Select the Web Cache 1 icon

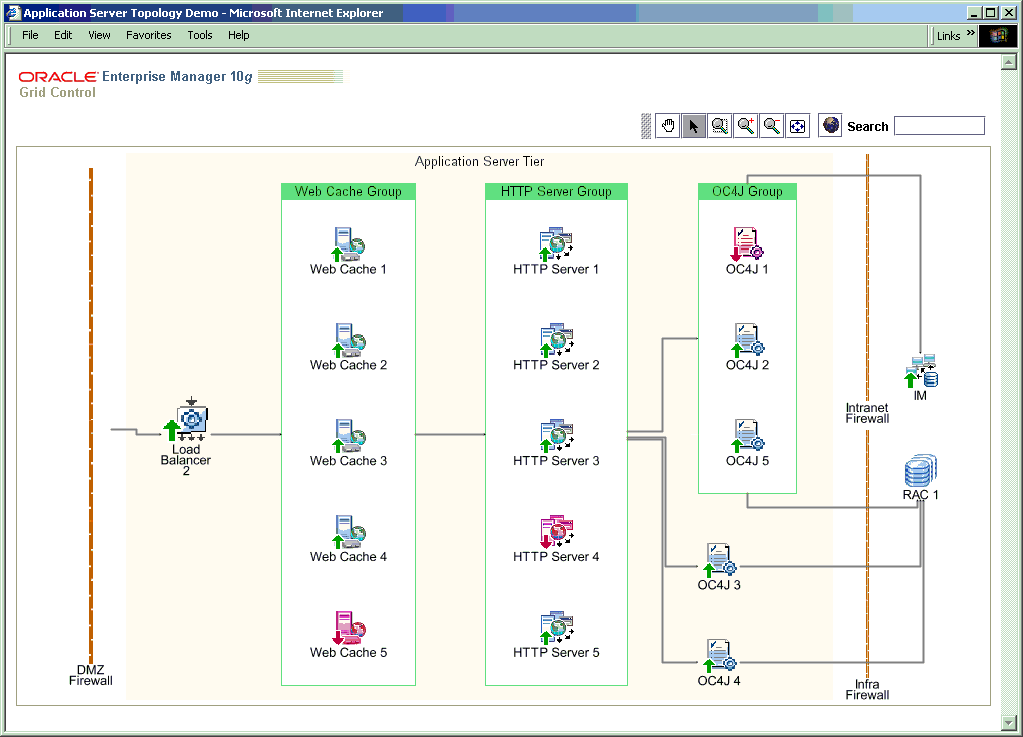(348, 244)
